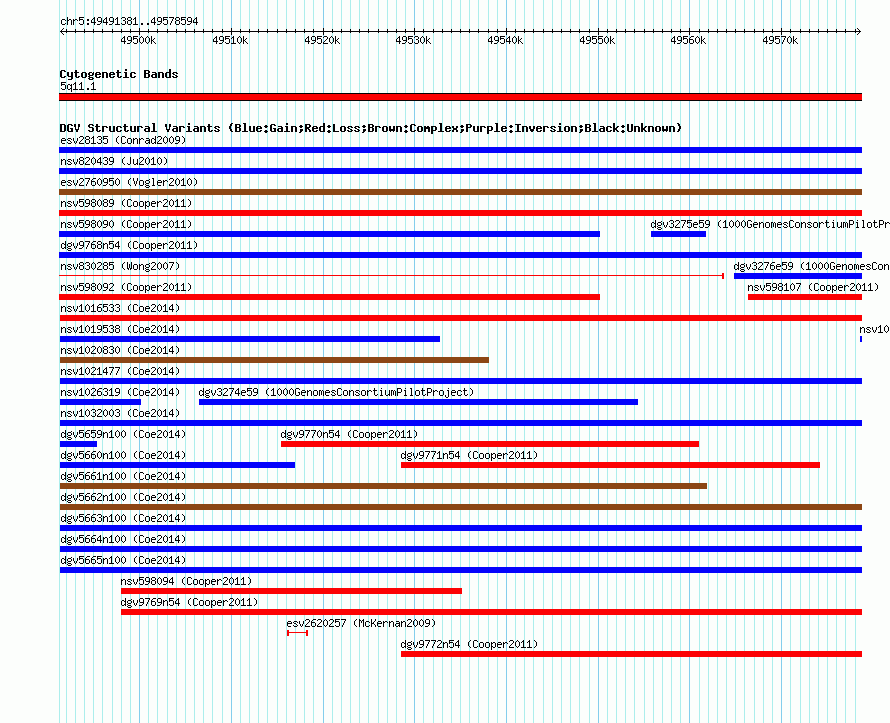Screen dimensions: 890x723
Task: Open the nsv1019538 (Coe2014) label
Action: coord(120,329)
